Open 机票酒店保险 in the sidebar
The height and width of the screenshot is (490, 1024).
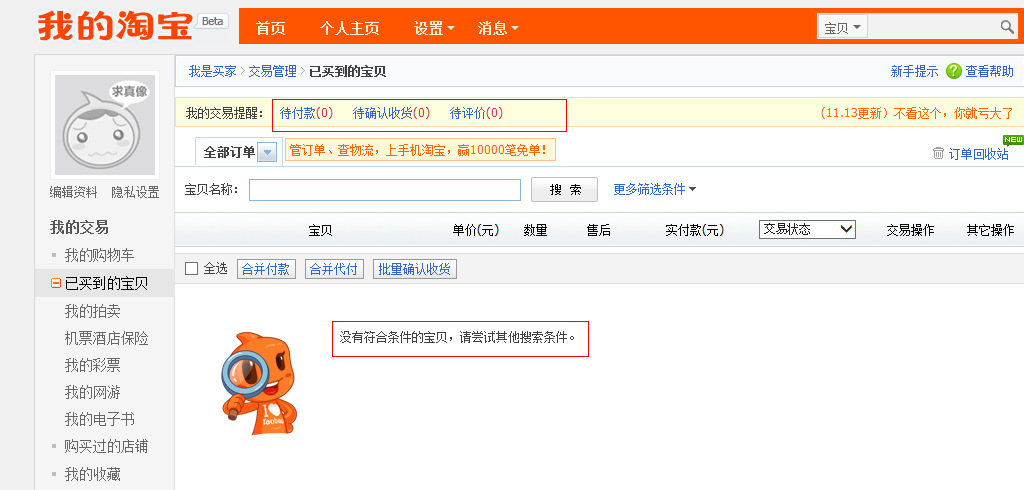[x=106, y=338]
